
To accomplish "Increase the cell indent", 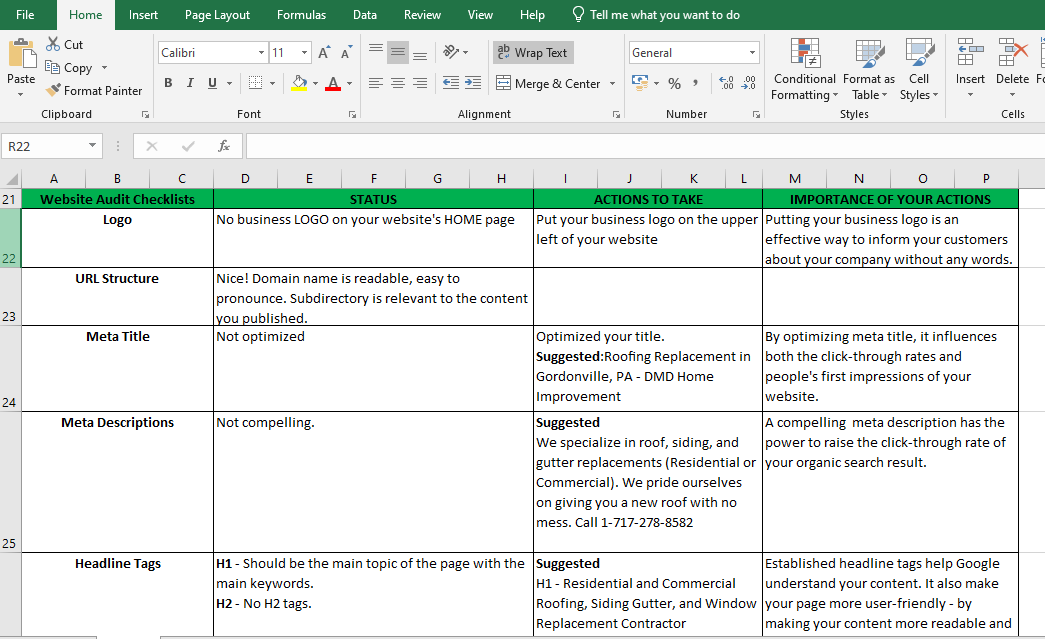I will click(473, 83).
